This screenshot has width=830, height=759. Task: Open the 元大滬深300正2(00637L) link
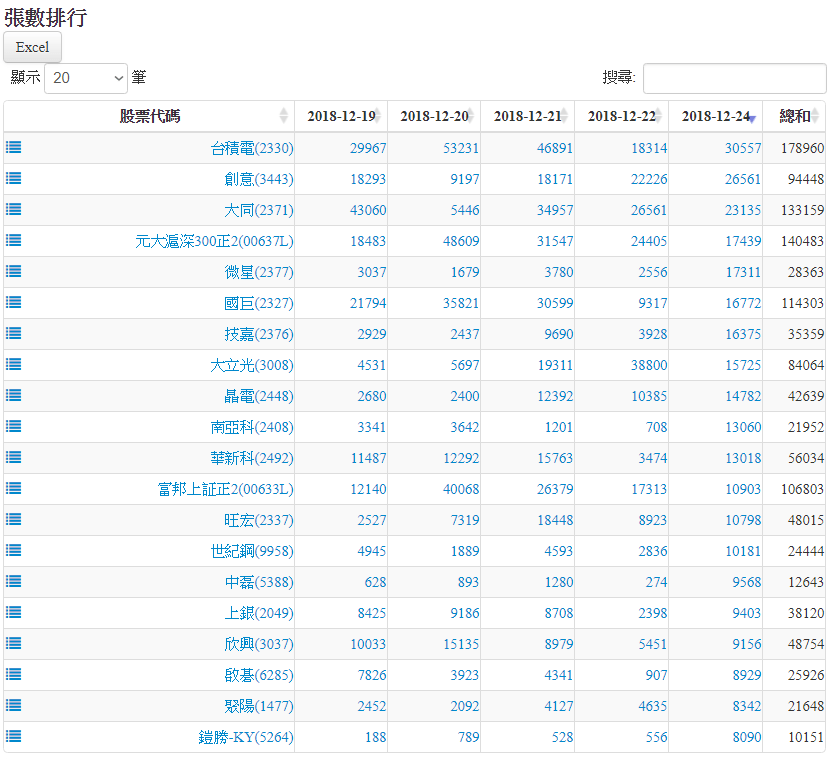click(214, 241)
